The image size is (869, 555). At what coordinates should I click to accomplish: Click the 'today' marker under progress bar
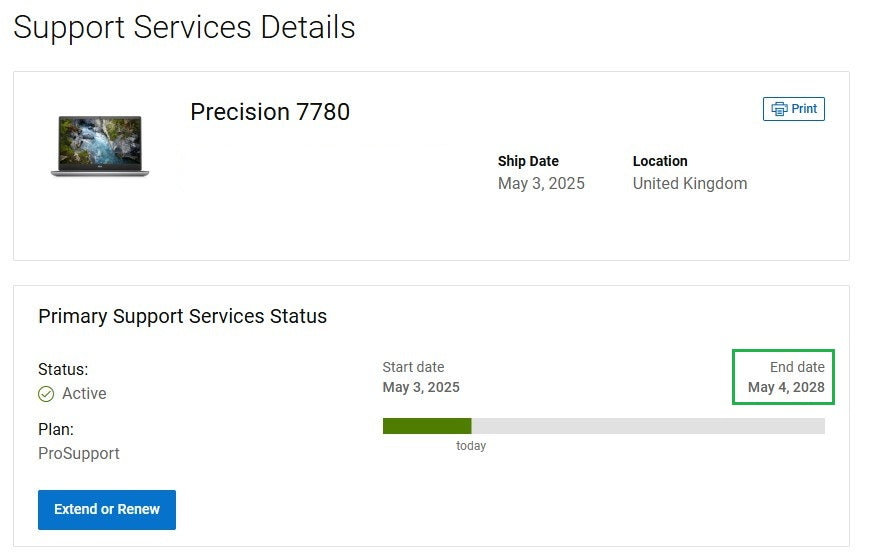point(471,446)
